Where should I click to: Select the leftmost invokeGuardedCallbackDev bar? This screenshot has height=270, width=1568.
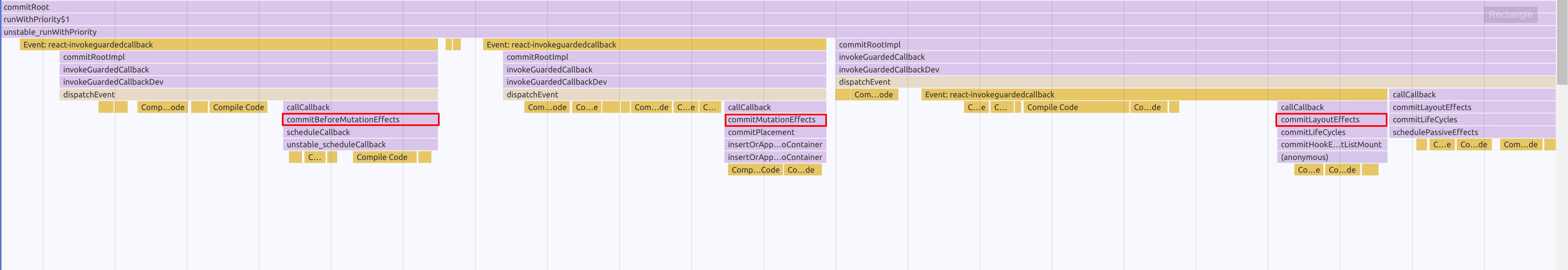(x=248, y=82)
